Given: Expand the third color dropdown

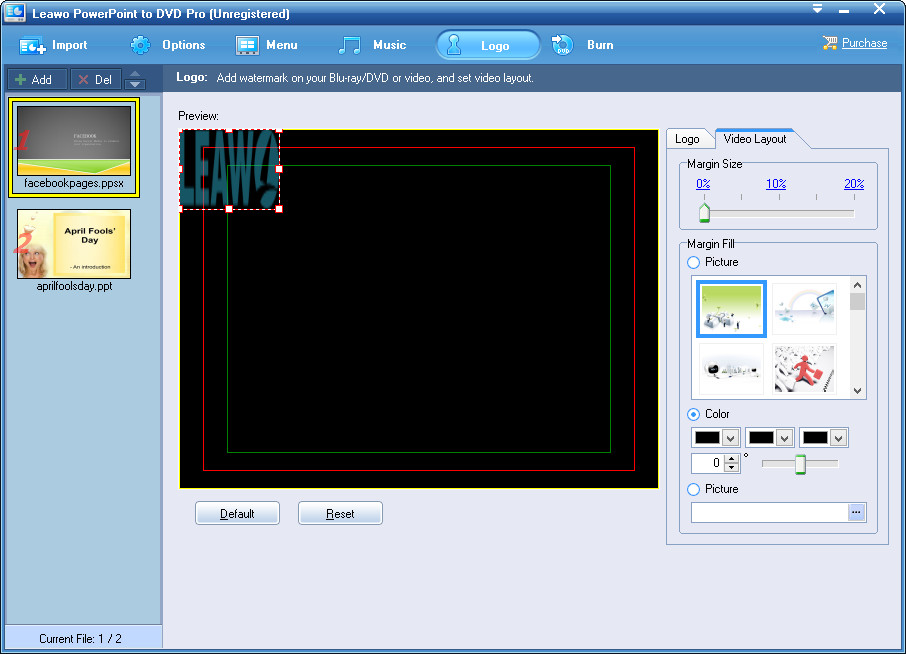Looking at the screenshot, I should tap(838, 438).
